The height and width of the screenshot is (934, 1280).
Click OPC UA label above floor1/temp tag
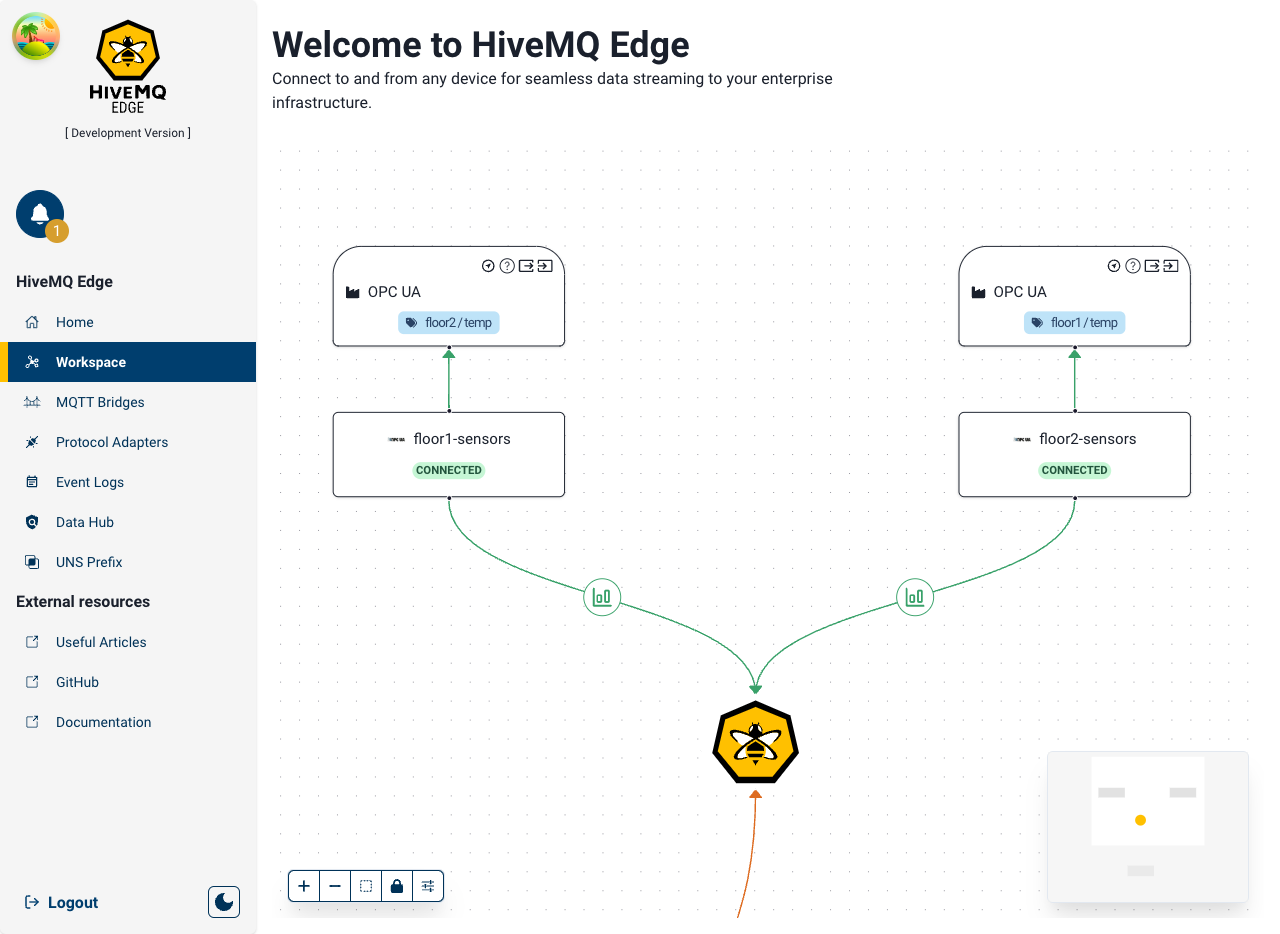1020,292
